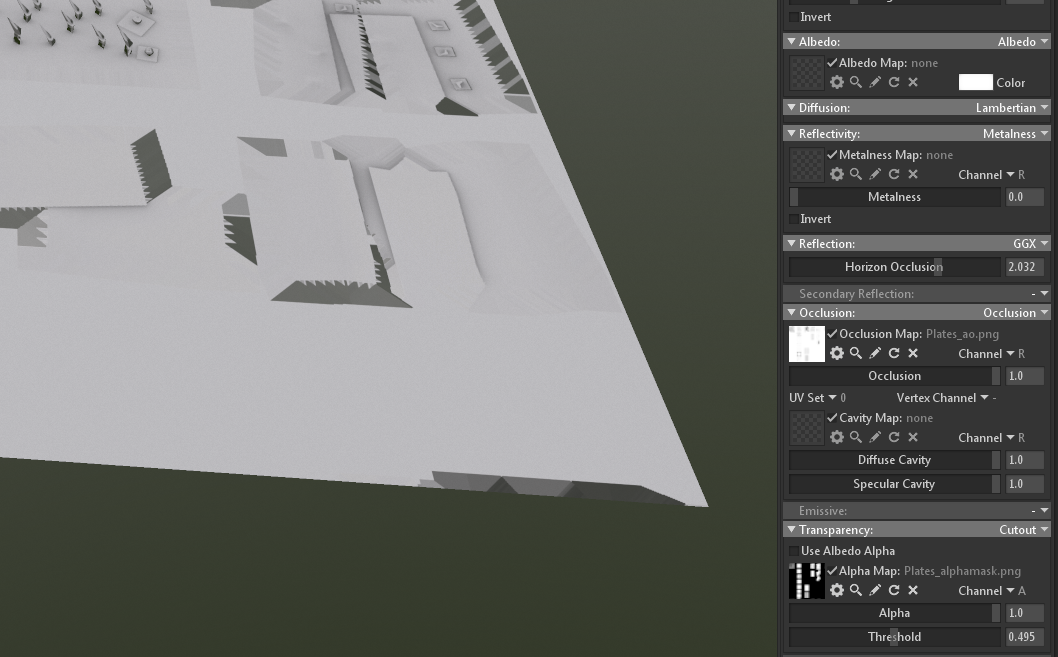Viewport: 1058px width, 657px height.
Task: Toggle the Cavity Map checkmark
Action: pyautogui.click(x=832, y=418)
